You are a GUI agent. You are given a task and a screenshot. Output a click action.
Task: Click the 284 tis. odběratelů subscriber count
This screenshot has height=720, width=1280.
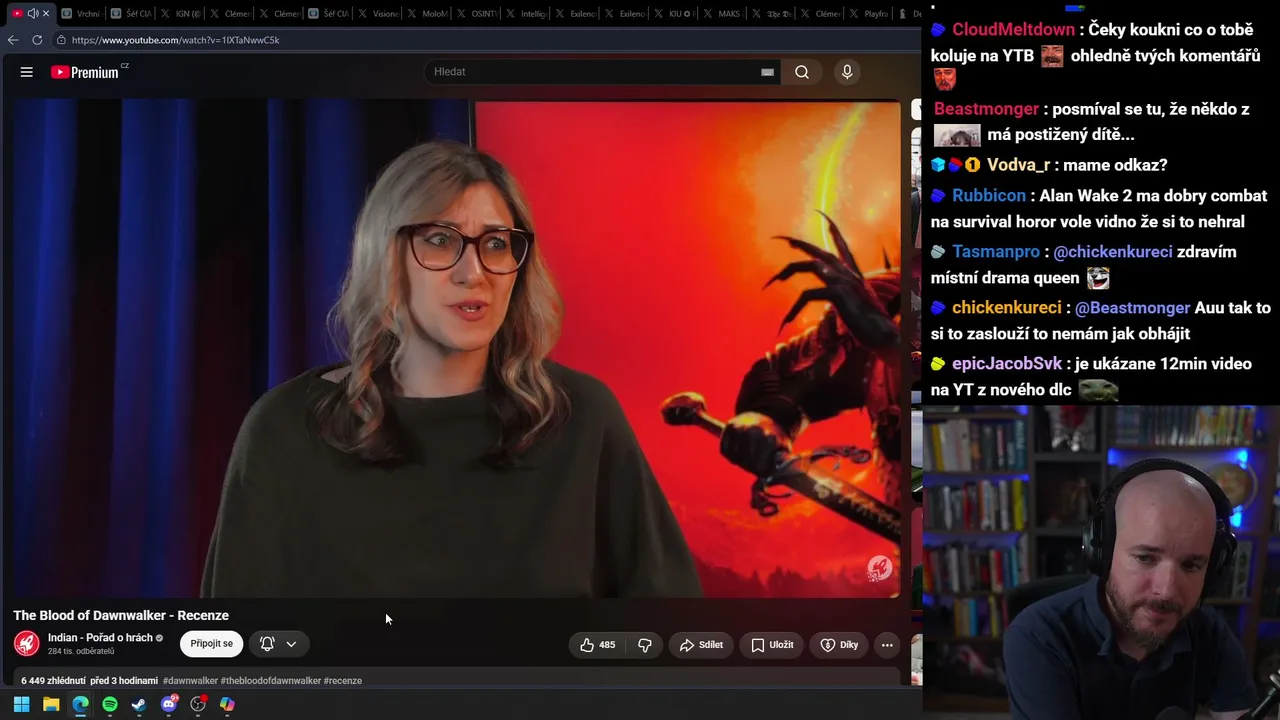(x=81, y=651)
